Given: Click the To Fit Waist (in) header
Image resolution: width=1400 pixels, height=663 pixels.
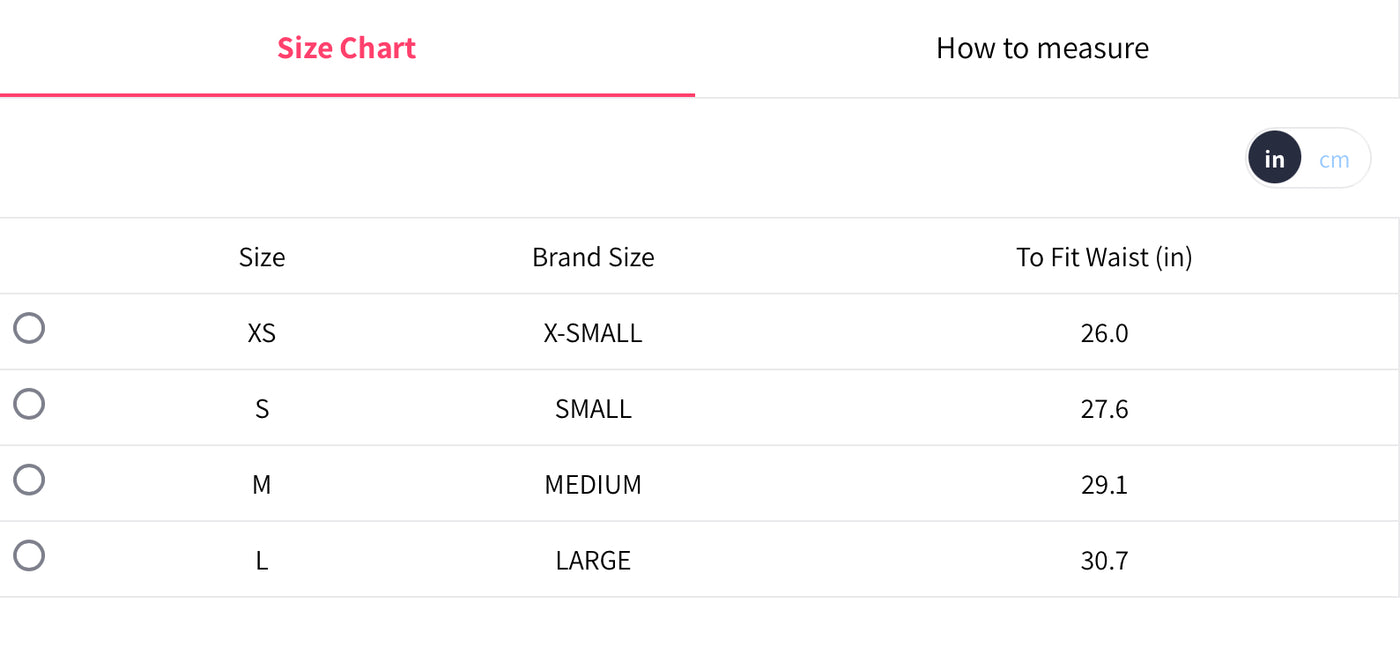Looking at the screenshot, I should pyautogui.click(x=1104, y=257).
